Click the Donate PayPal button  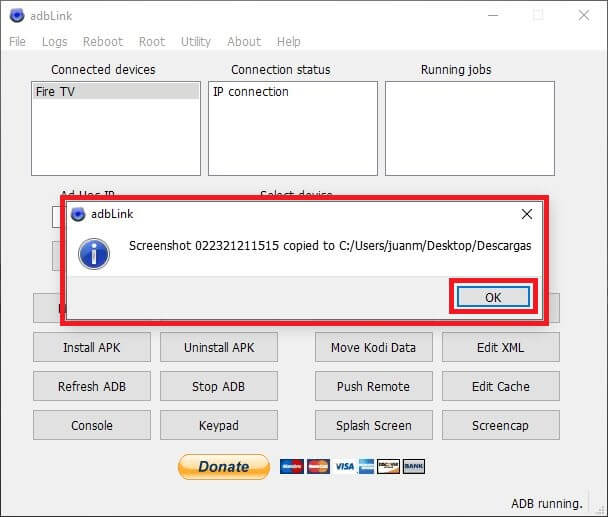[224, 467]
